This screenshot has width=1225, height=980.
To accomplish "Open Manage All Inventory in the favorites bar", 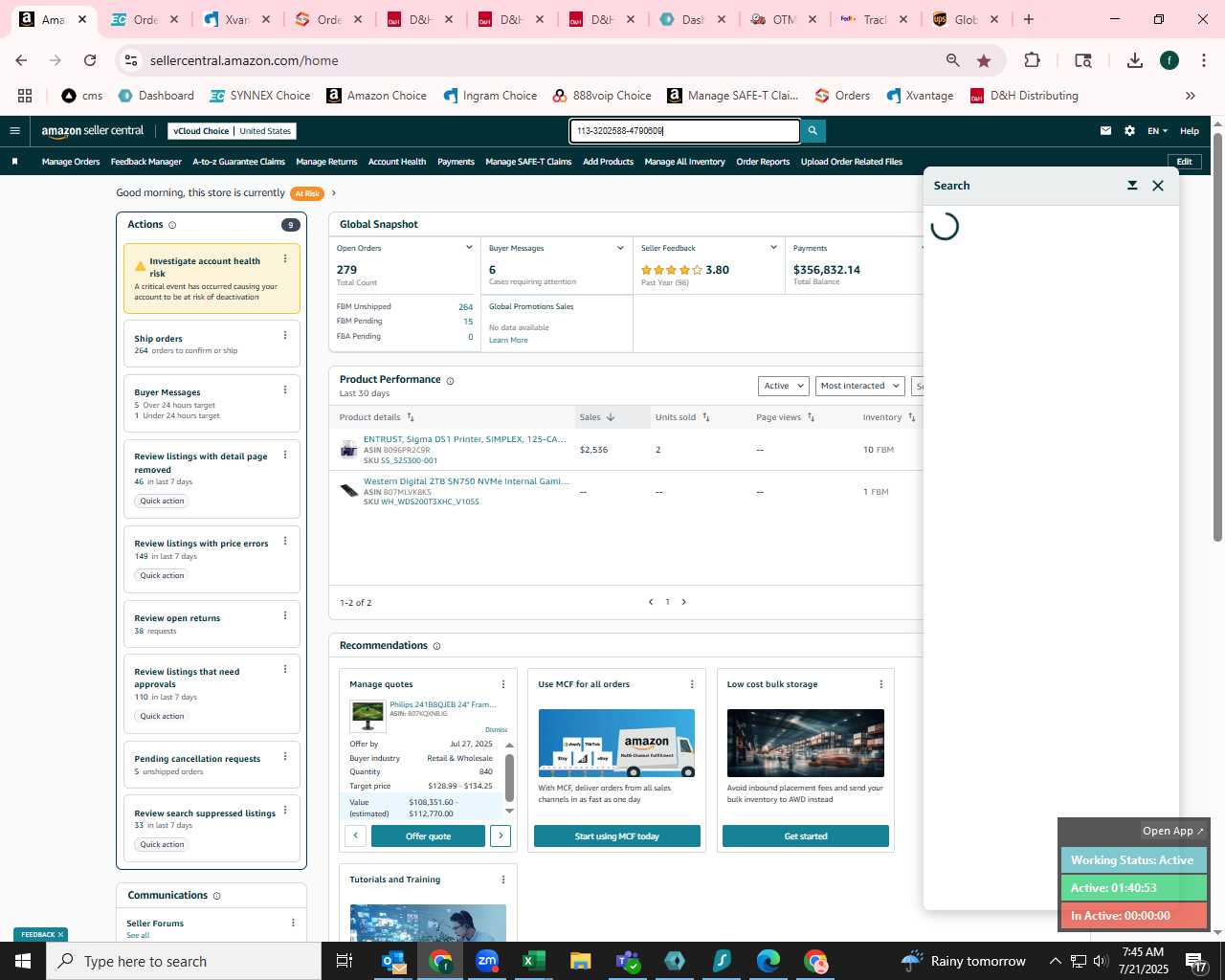I will [x=684, y=162].
